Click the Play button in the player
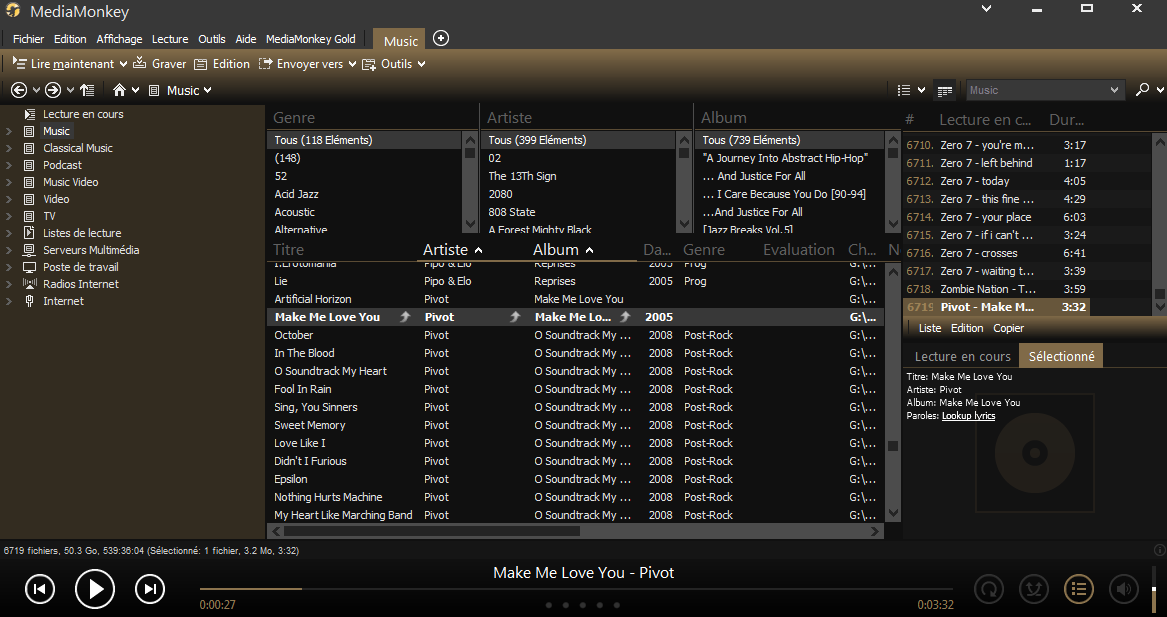The image size is (1167, 617). pos(95,589)
